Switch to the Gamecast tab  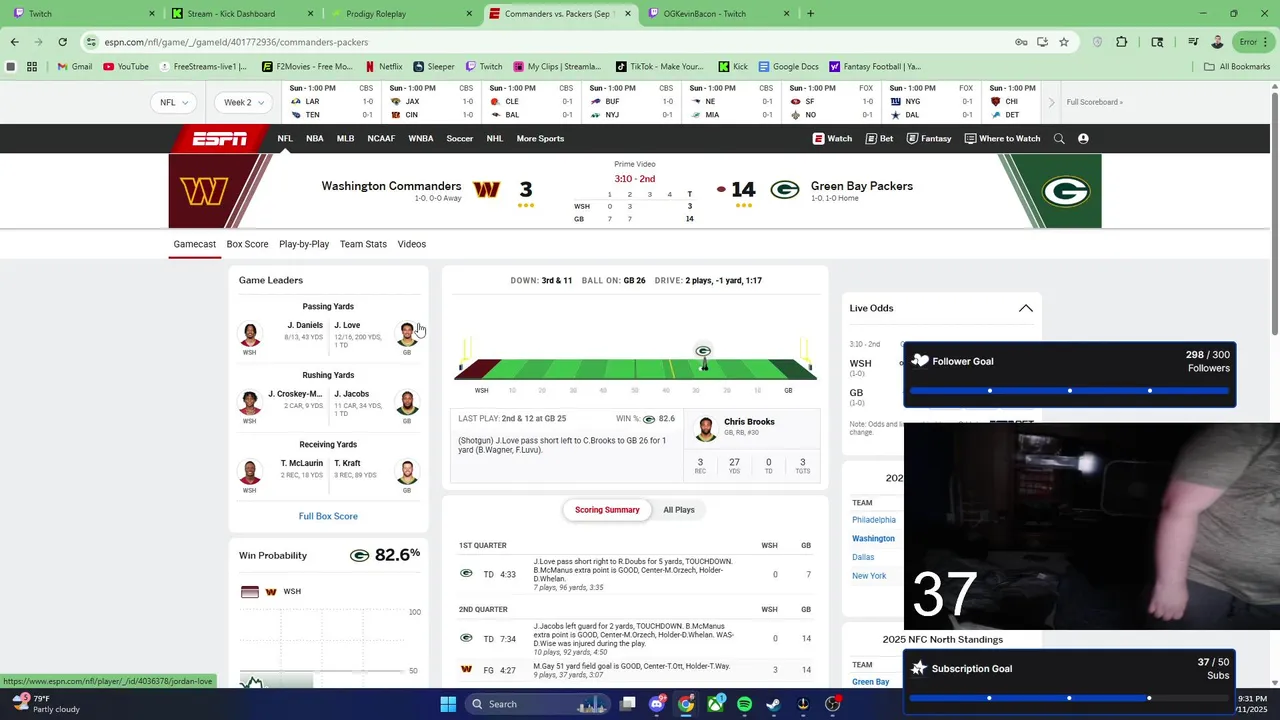pyautogui.click(x=195, y=244)
